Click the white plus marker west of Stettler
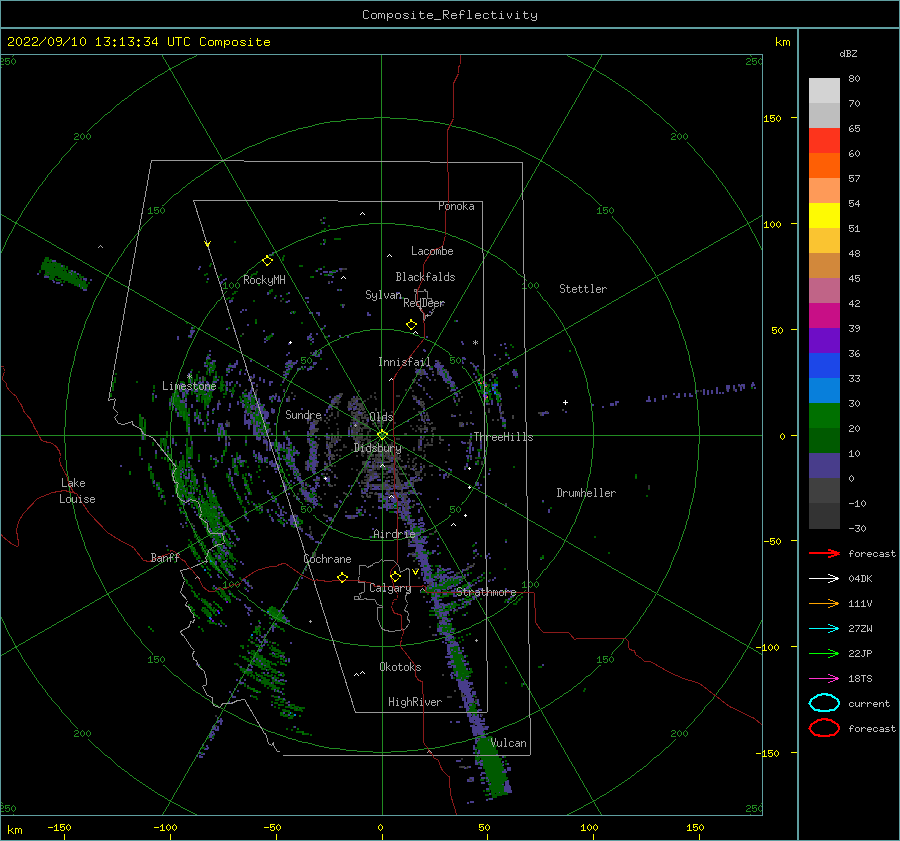Image resolution: width=900 pixels, height=841 pixels. 565,402
